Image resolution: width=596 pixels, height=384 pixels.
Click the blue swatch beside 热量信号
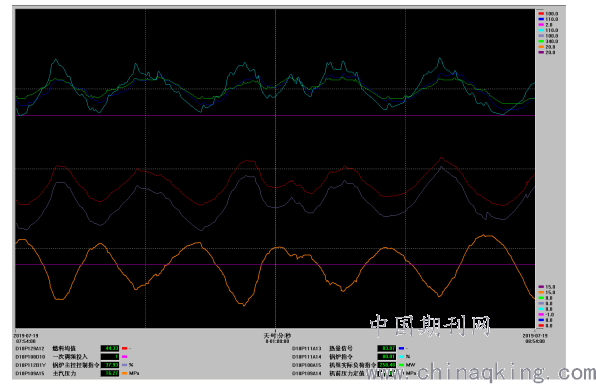click(401, 348)
